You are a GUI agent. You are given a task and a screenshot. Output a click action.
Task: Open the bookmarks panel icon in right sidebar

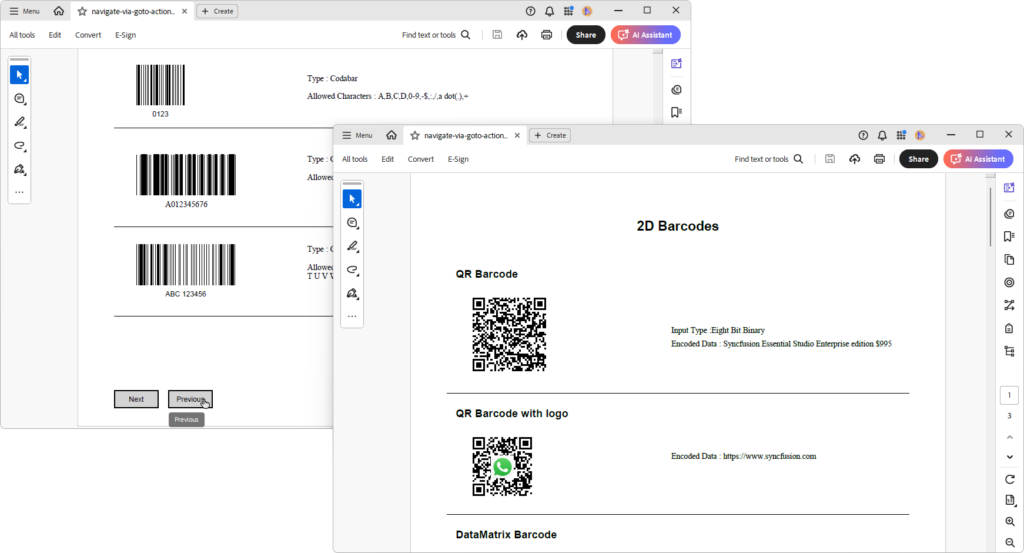[x=1009, y=236]
